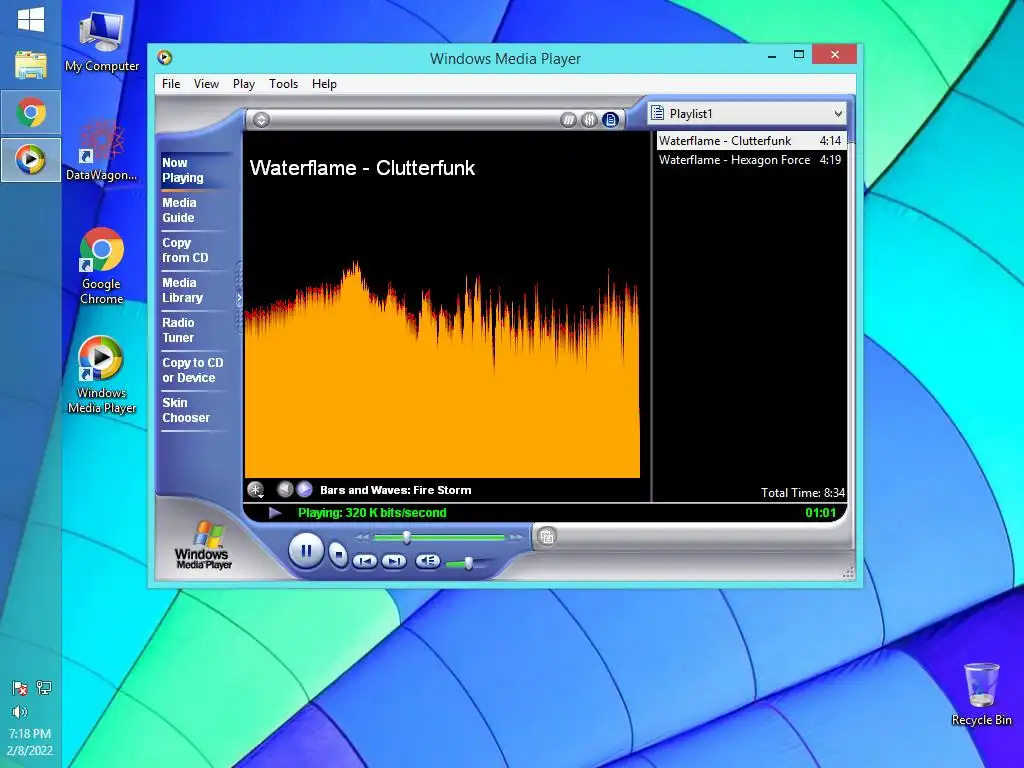Toggle shuffle with the striped round button
The width and height of the screenshot is (1024, 768).
tap(569, 120)
